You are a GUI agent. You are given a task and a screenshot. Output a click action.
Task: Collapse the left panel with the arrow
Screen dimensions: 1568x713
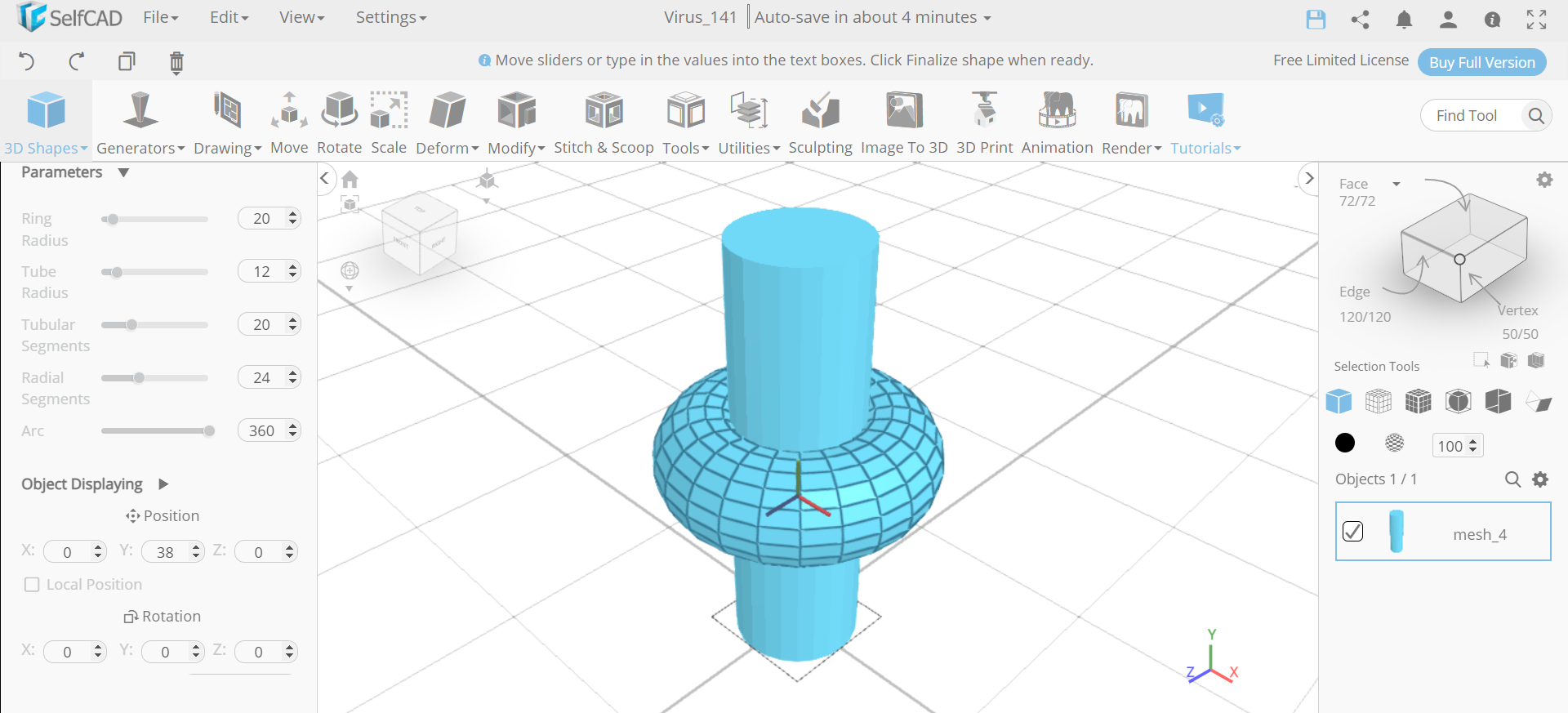click(325, 177)
